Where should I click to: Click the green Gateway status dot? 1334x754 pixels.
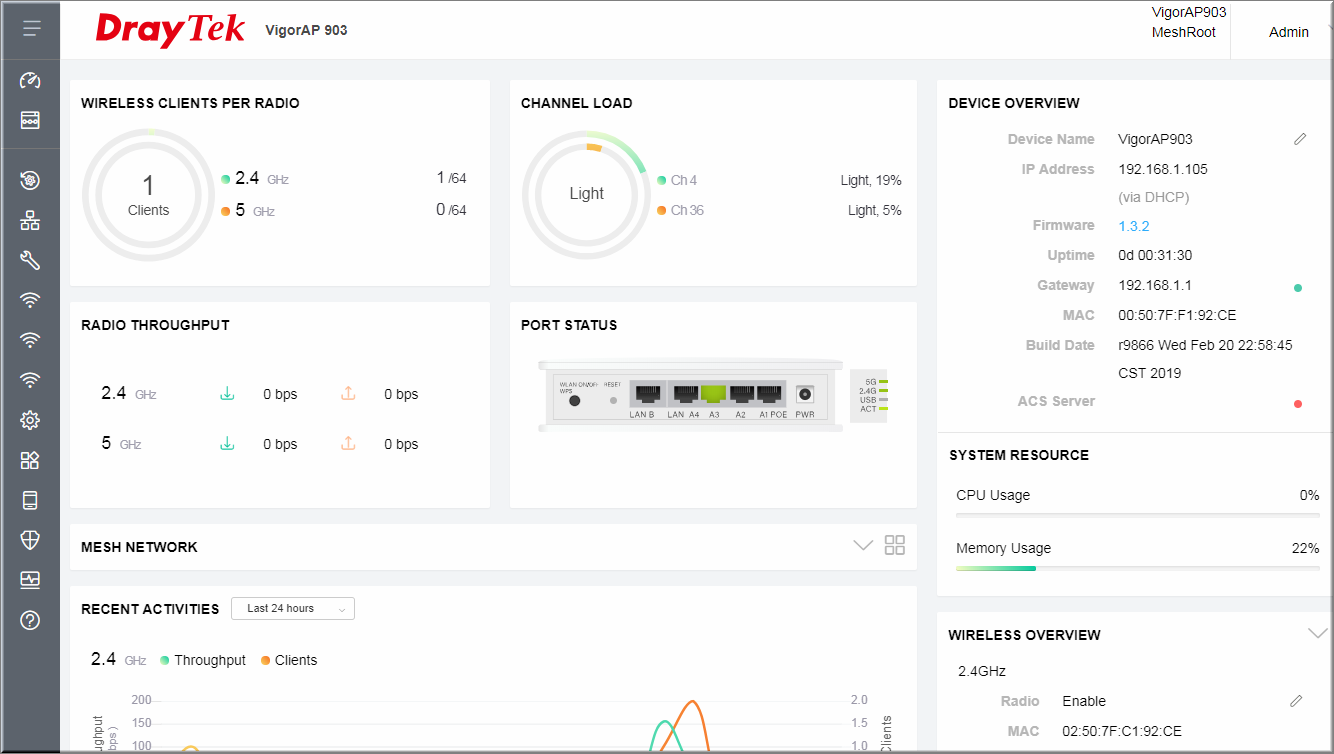point(1298,288)
